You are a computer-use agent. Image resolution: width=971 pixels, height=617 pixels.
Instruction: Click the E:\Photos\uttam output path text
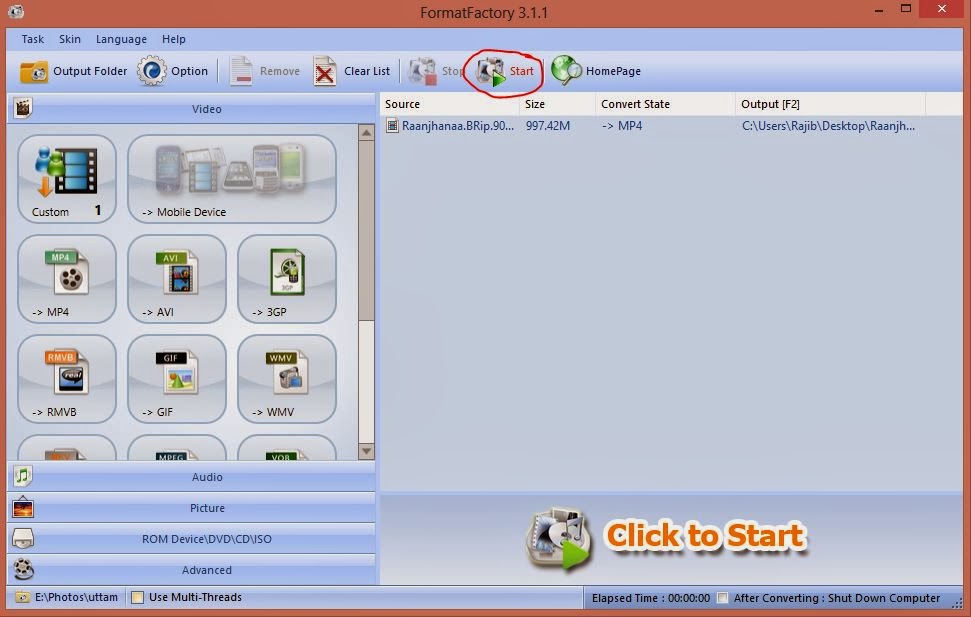click(x=76, y=597)
